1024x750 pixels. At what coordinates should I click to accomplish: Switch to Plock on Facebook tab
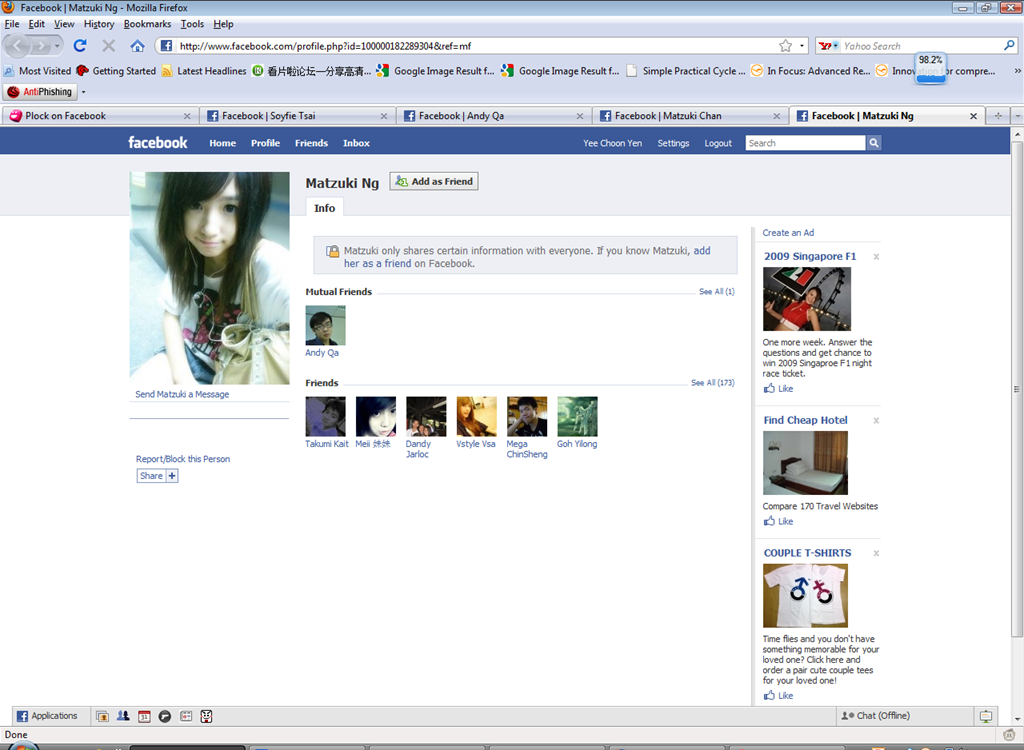click(100, 116)
